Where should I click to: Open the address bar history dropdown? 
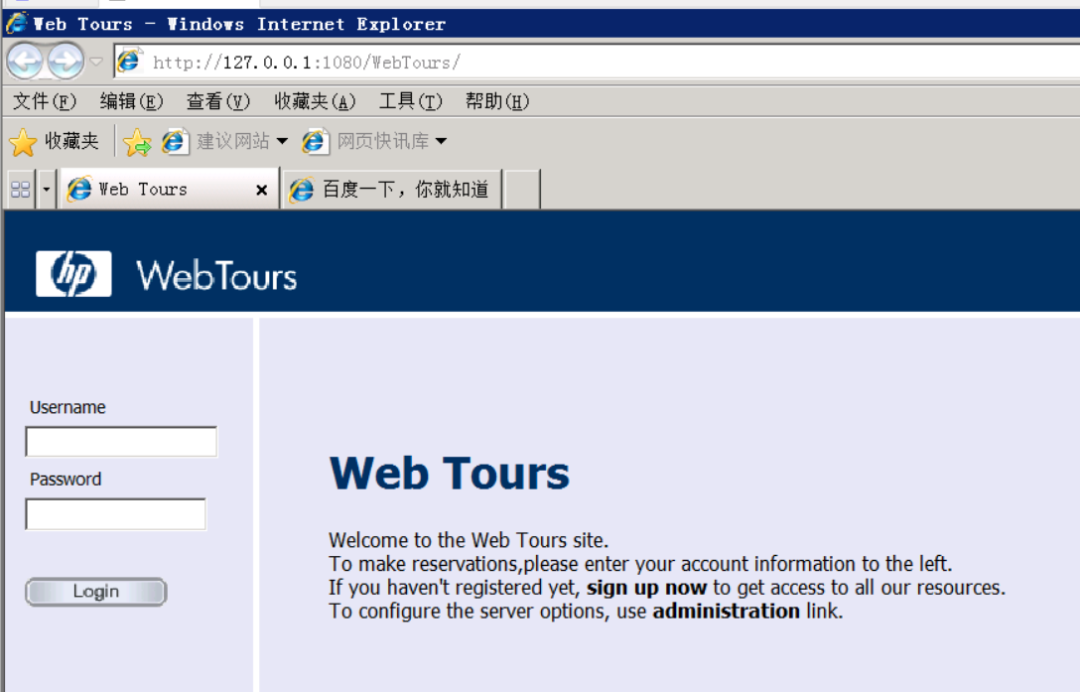(96, 60)
